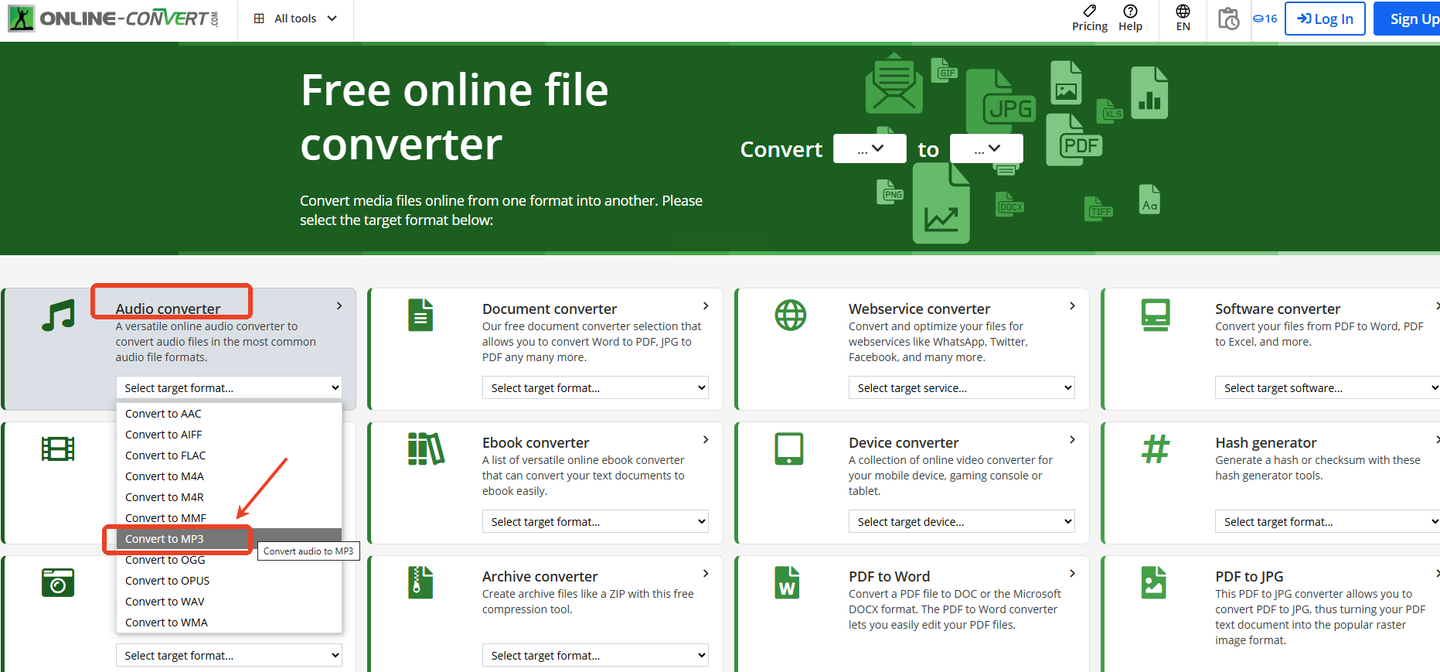Click the Archive converter zip icon
The height and width of the screenshot is (672, 1440).
pyautogui.click(x=421, y=582)
